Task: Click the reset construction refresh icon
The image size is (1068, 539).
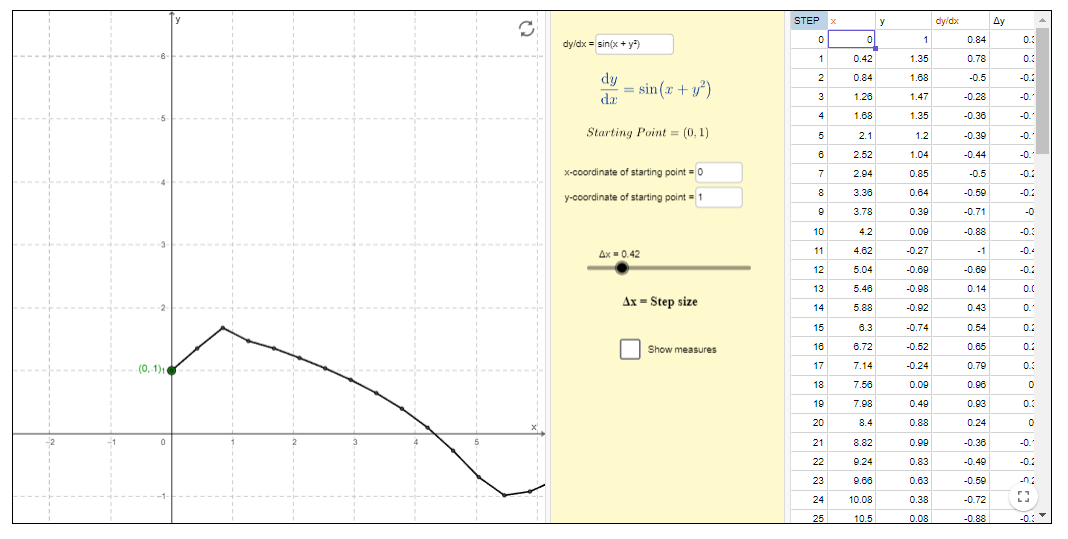Action: pos(526,29)
